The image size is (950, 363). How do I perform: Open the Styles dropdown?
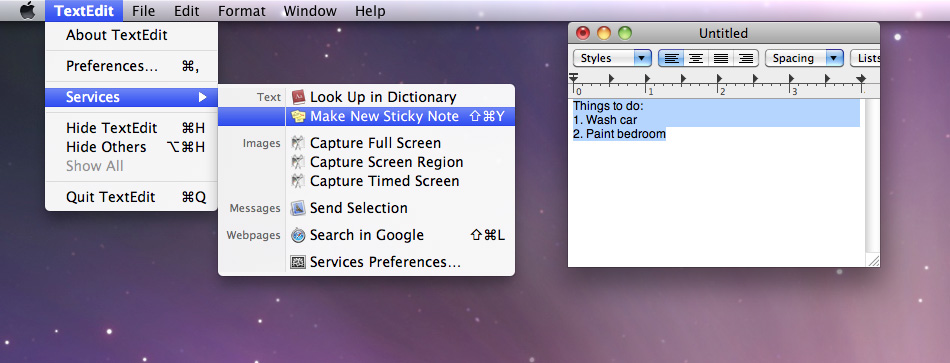(612, 58)
